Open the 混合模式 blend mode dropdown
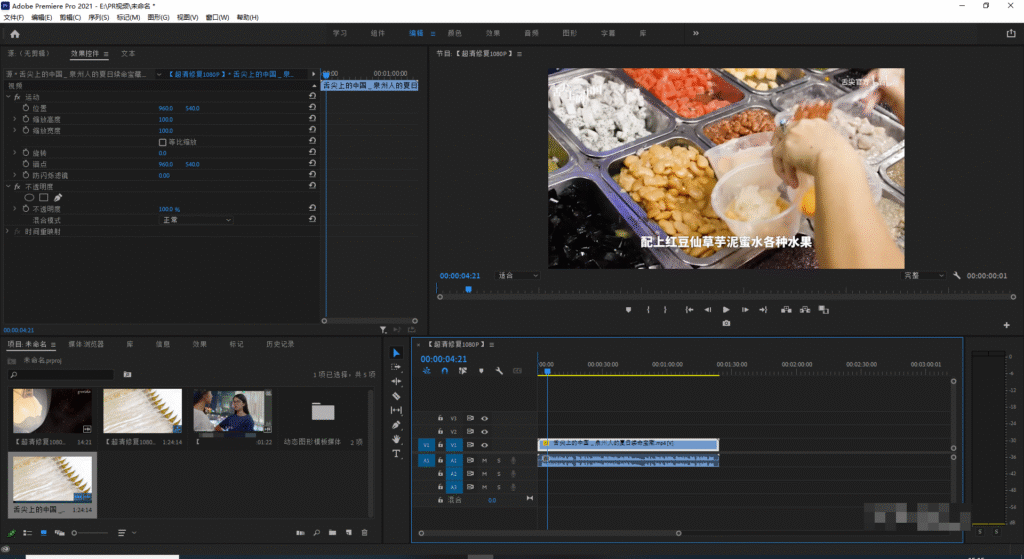Screen dimensions: 1024x559 point(196,219)
